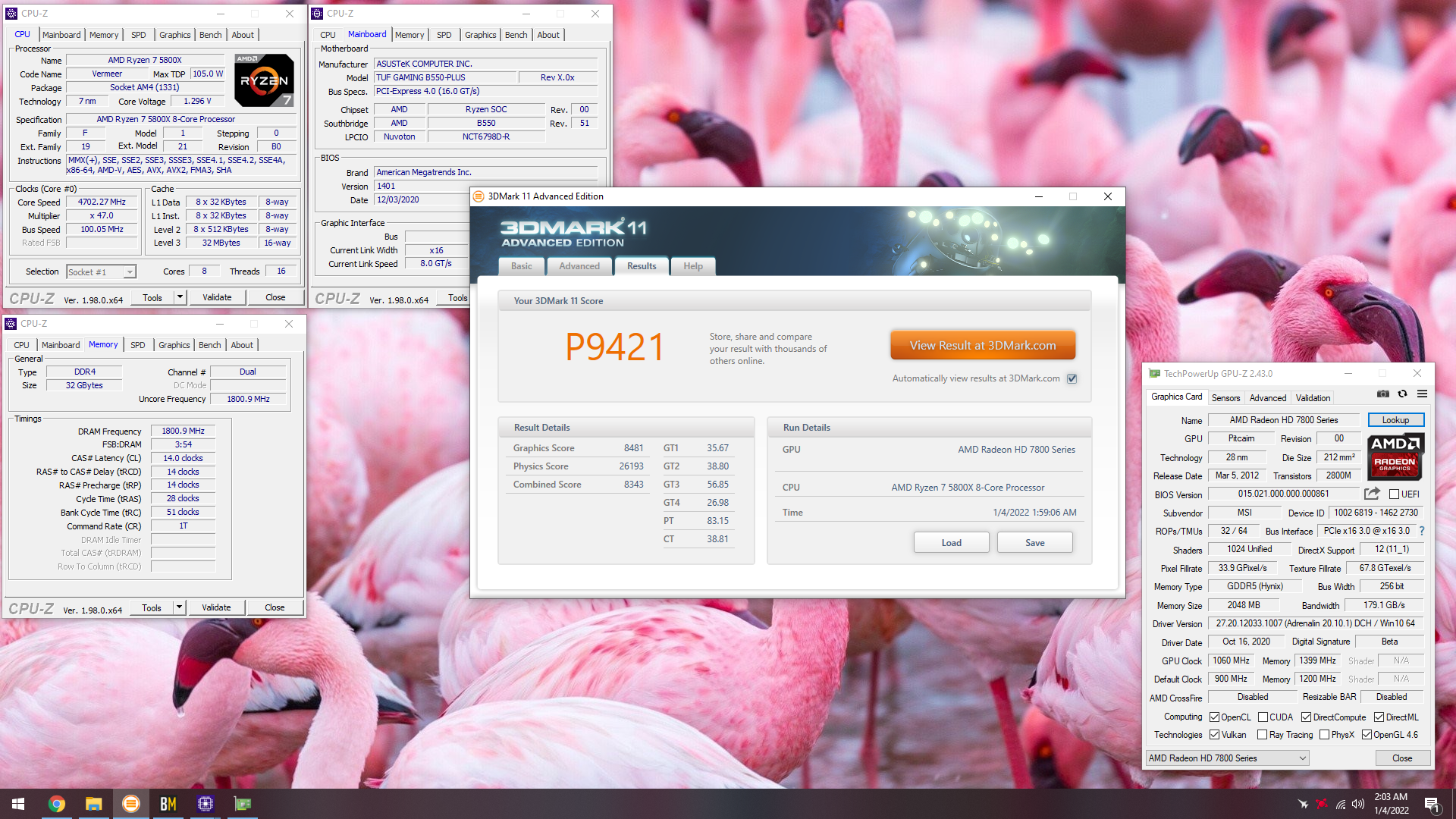The height and width of the screenshot is (819, 1456).
Task: Click DRAM Frequency 1800.9 MHz value
Action: point(183,431)
